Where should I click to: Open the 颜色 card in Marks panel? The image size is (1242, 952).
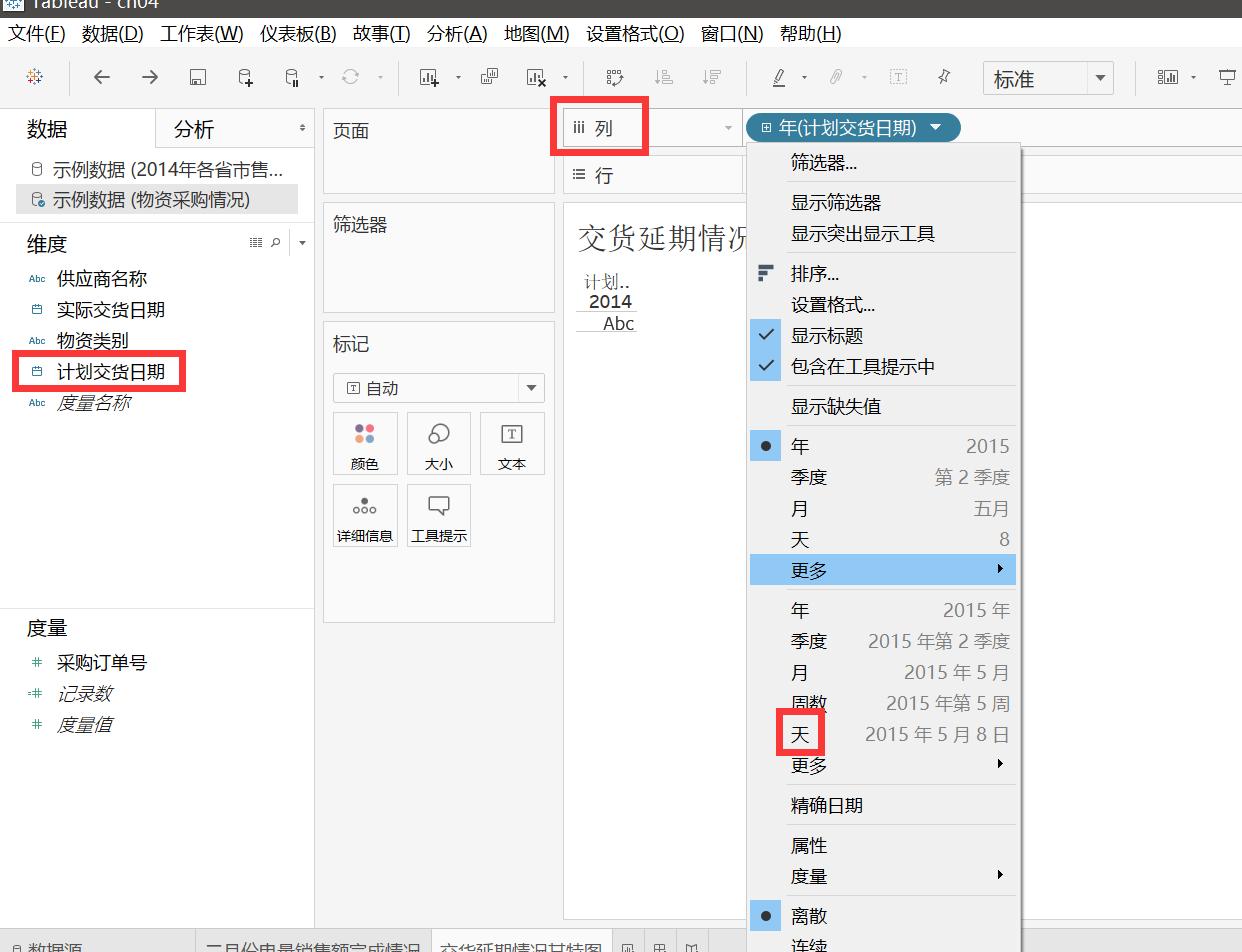[365, 443]
